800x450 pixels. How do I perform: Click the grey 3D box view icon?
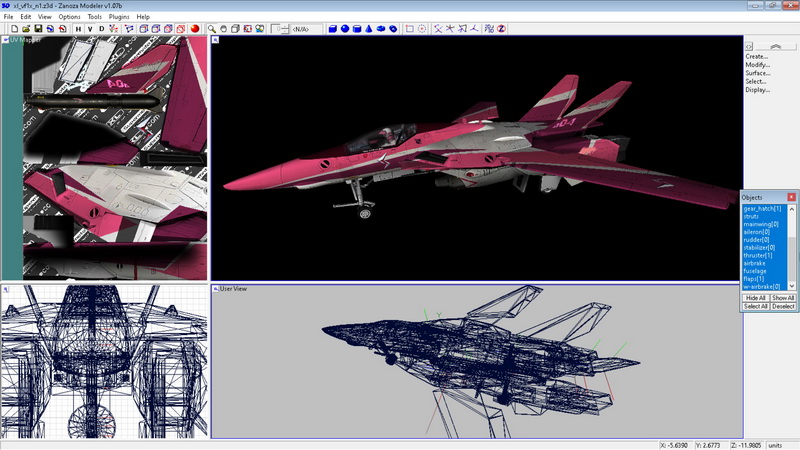click(x=235, y=29)
